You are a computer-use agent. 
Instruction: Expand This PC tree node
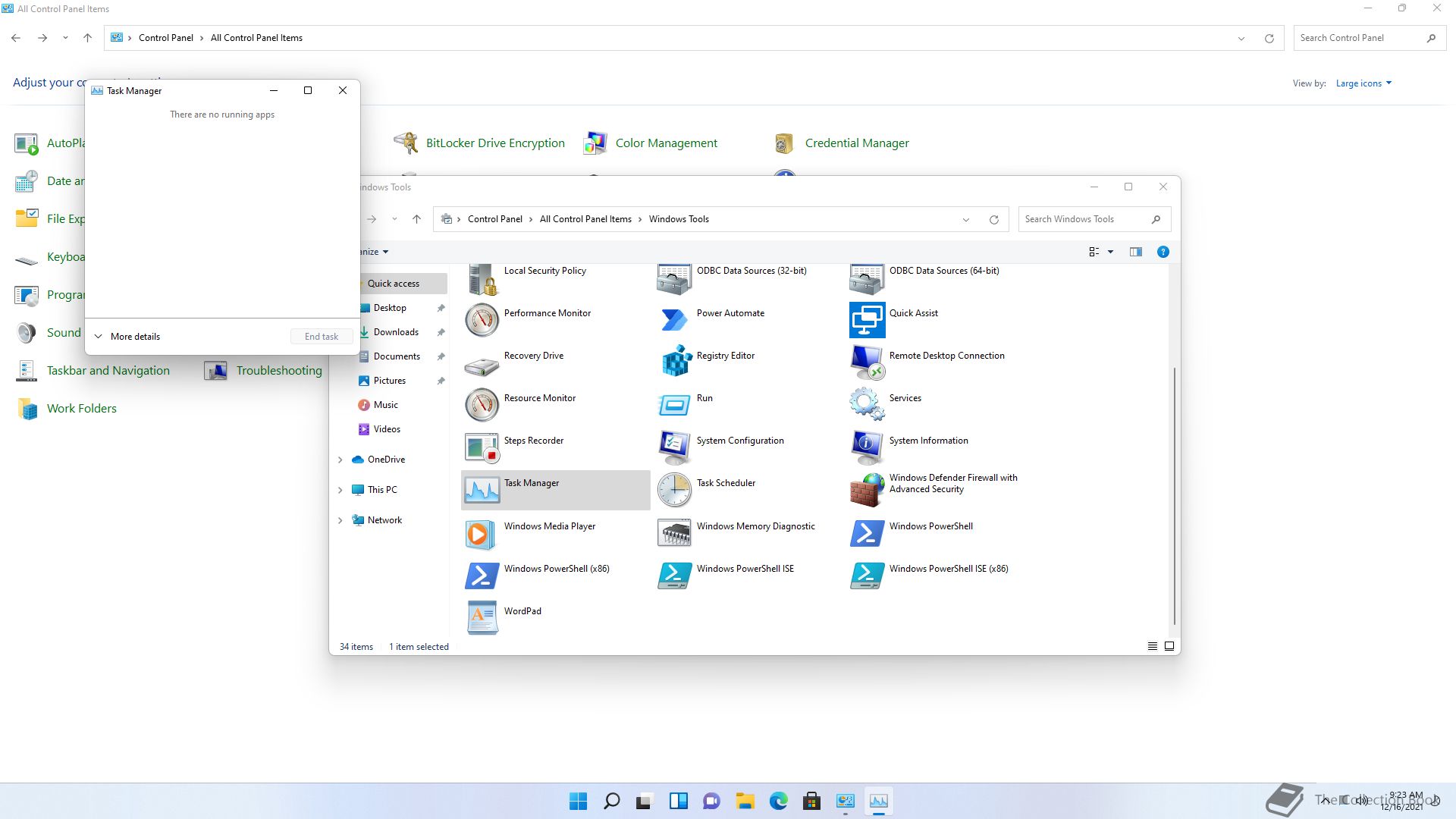click(x=340, y=490)
